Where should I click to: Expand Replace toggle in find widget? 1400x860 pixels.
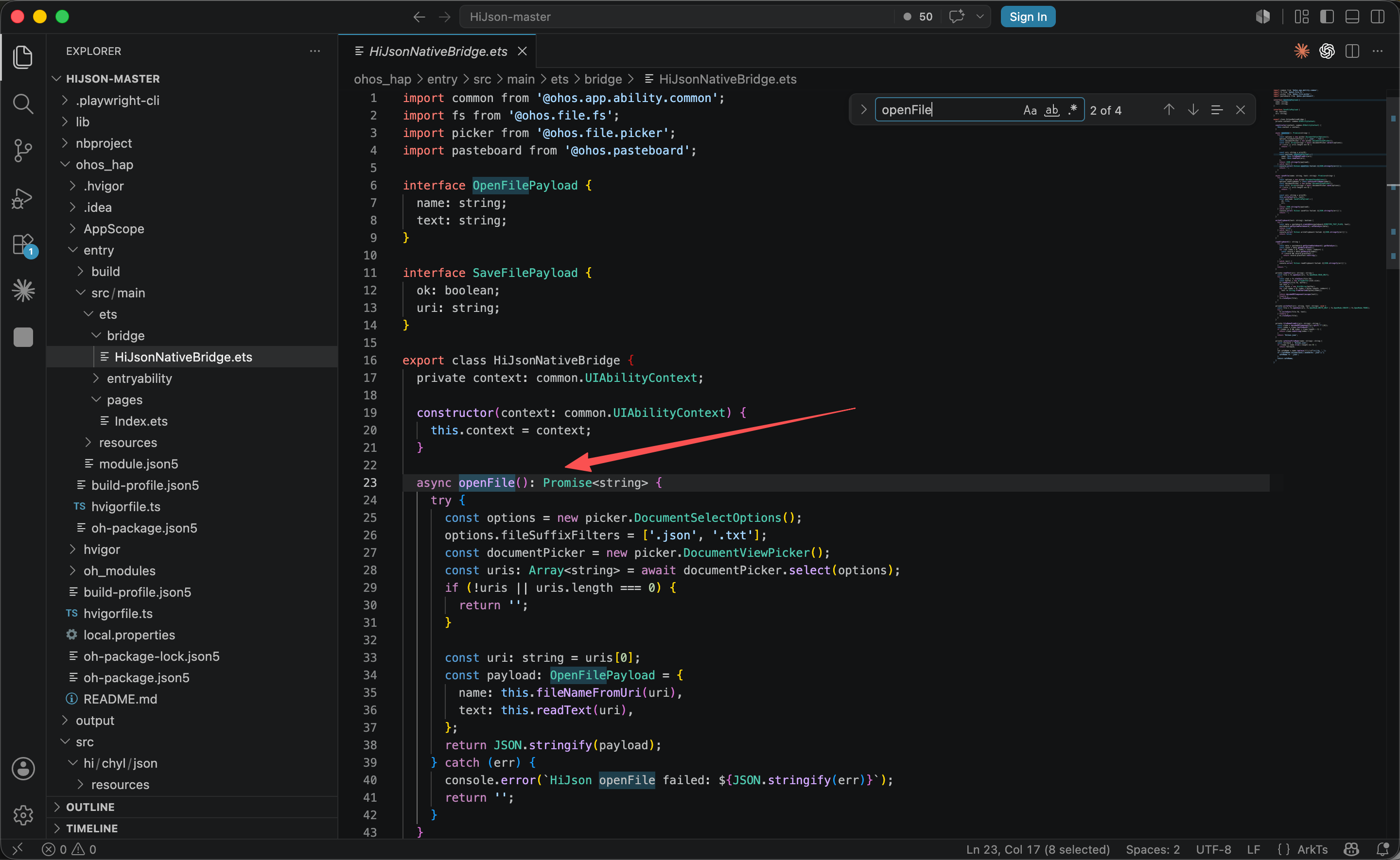(863, 109)
